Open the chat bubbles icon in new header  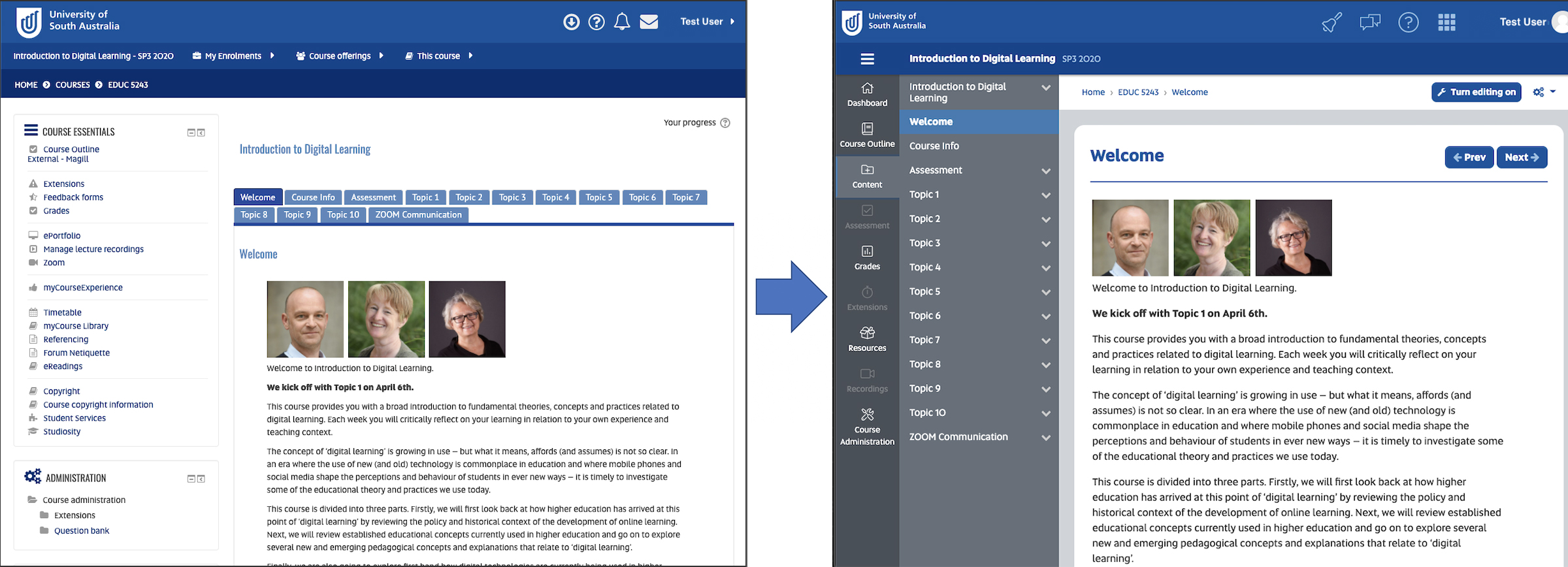(x=1370, y=22)
